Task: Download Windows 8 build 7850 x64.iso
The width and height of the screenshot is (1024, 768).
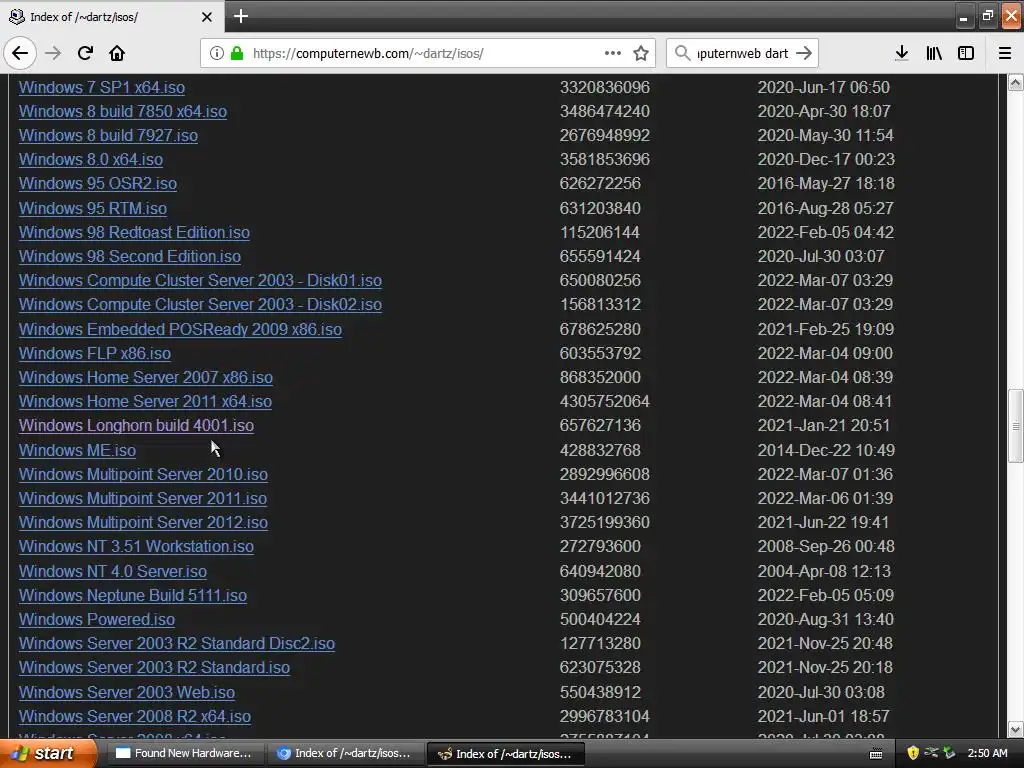Action: [x=123, y=111]
